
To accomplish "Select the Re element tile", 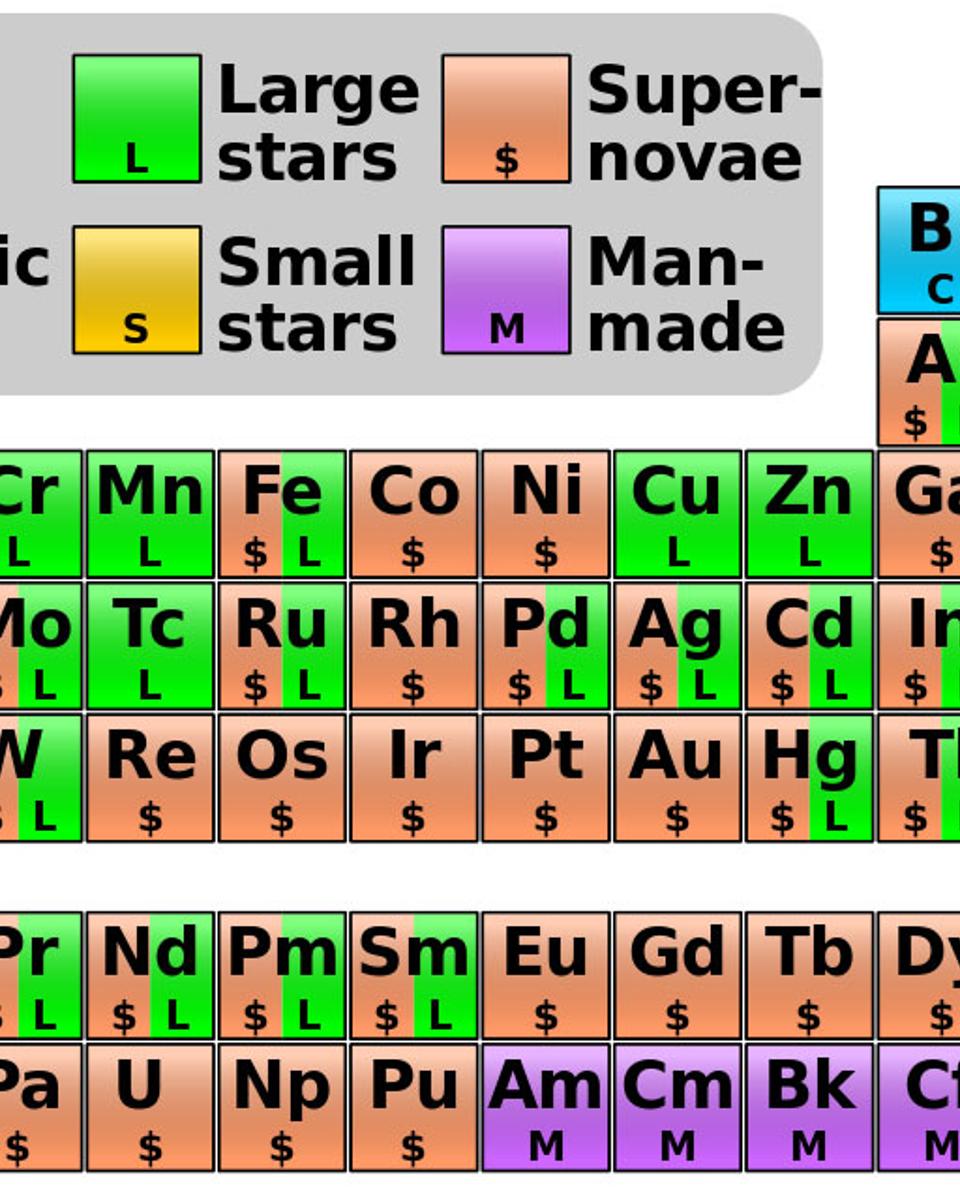I will click(x=150, y=778).
